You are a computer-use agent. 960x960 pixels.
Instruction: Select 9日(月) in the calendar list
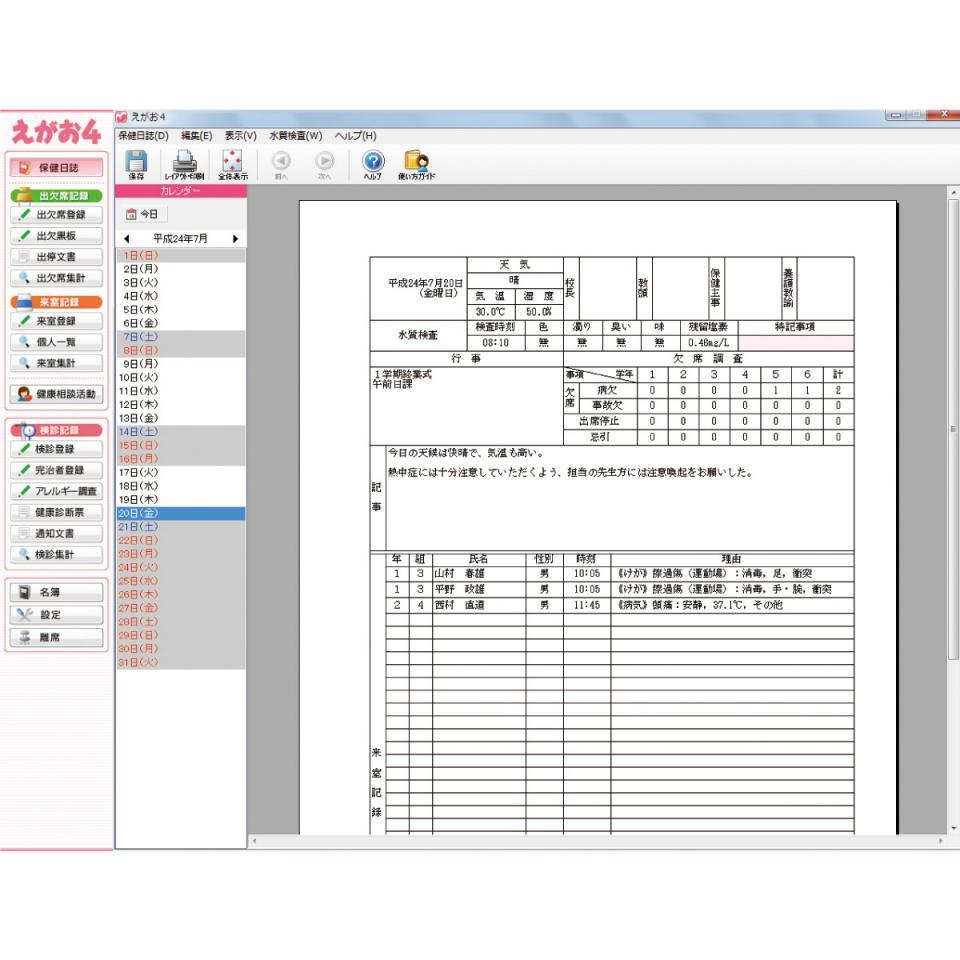tap(133, 365)
